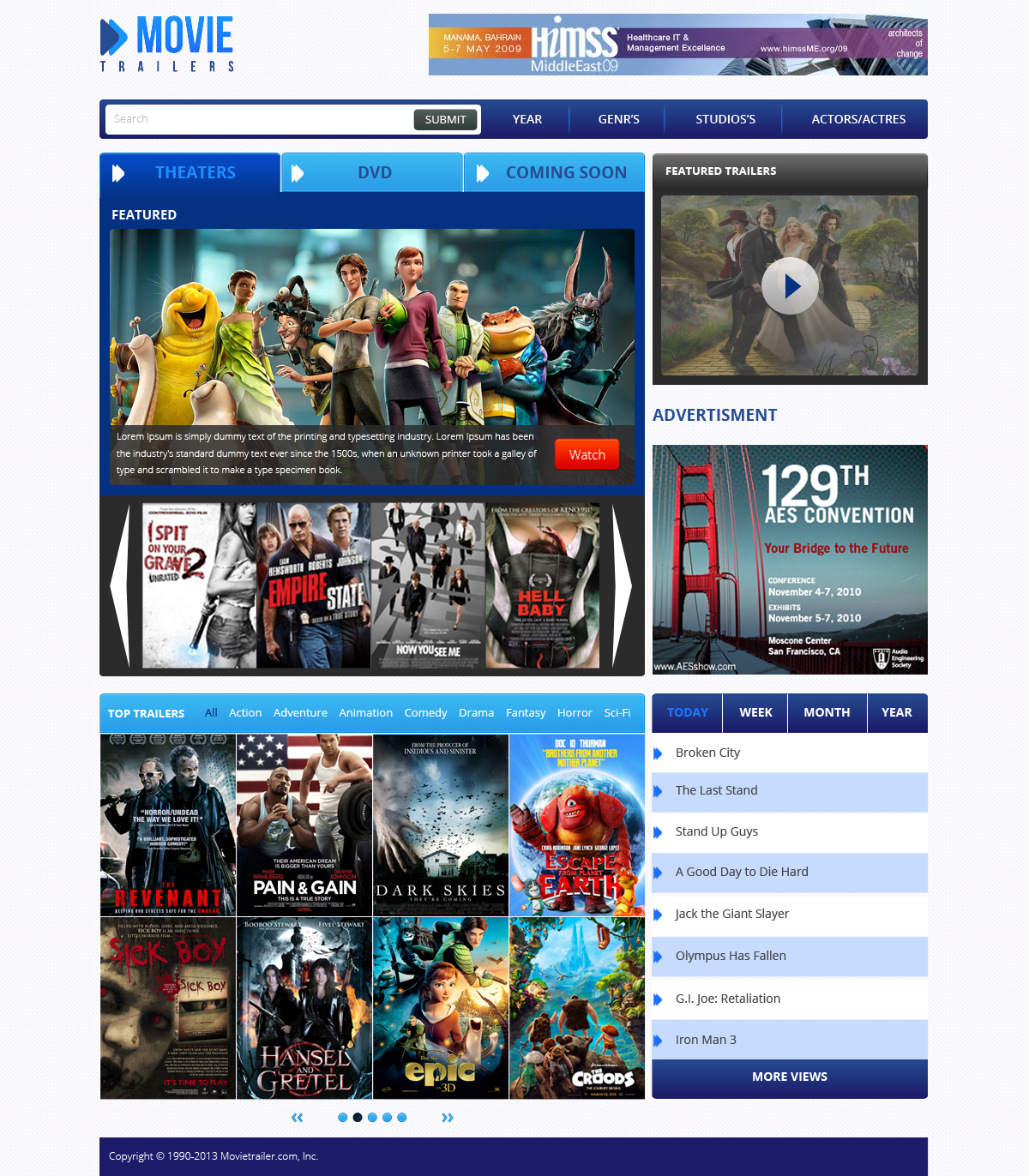
Task: Focus the Search input field
Action: pyautogui.click(x=259, y=119)
